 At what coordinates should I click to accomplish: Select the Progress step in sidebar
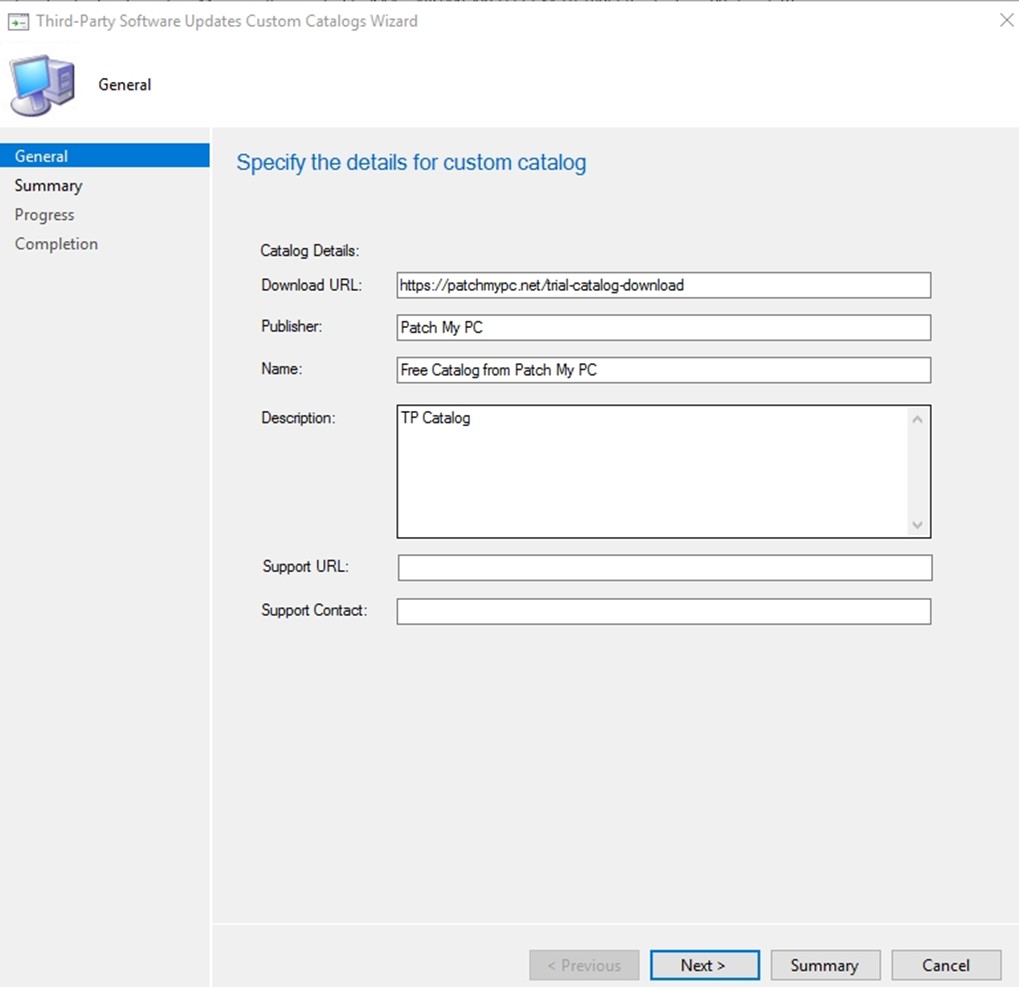tap(44, 214)
